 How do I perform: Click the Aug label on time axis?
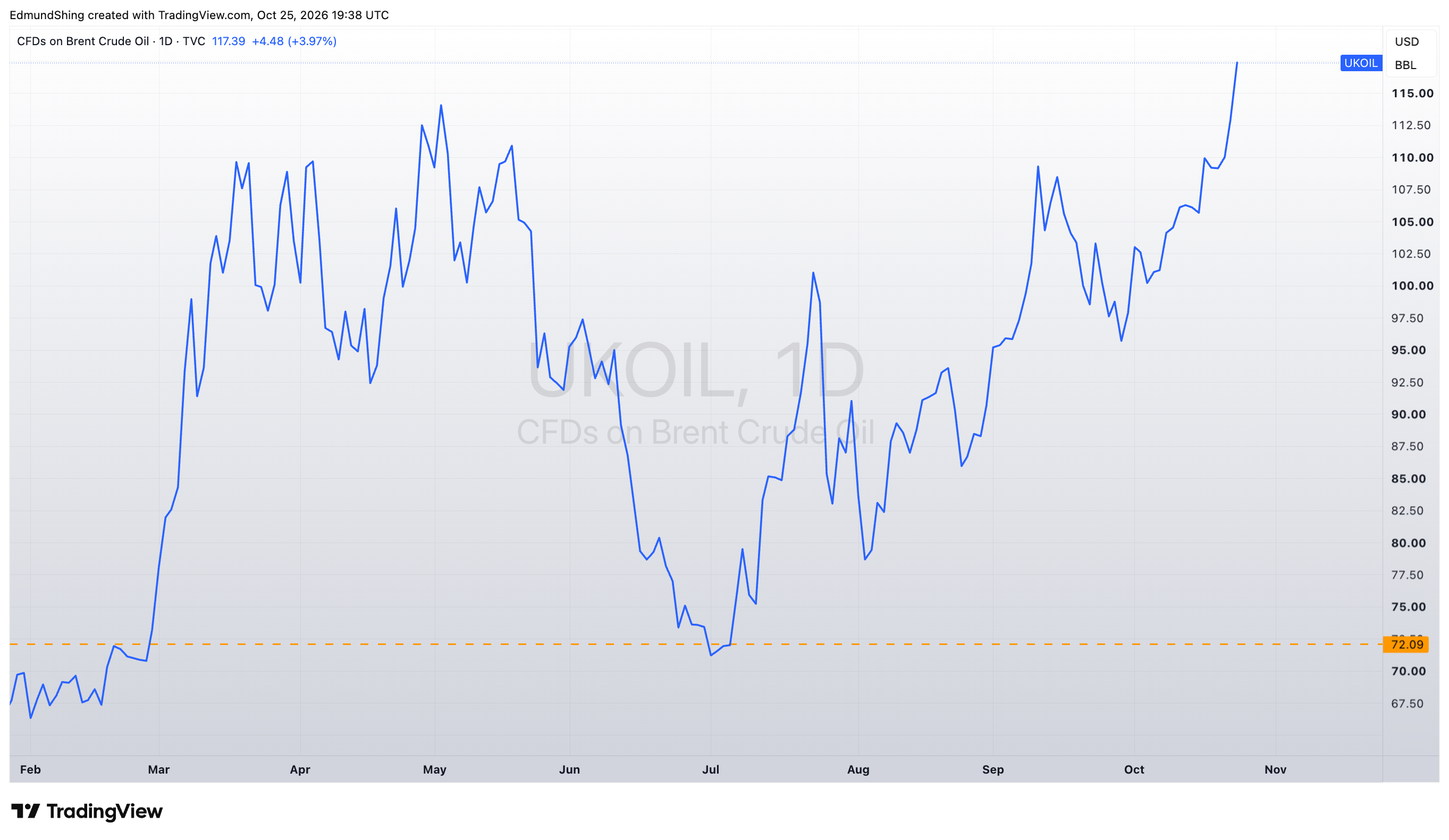858,769
